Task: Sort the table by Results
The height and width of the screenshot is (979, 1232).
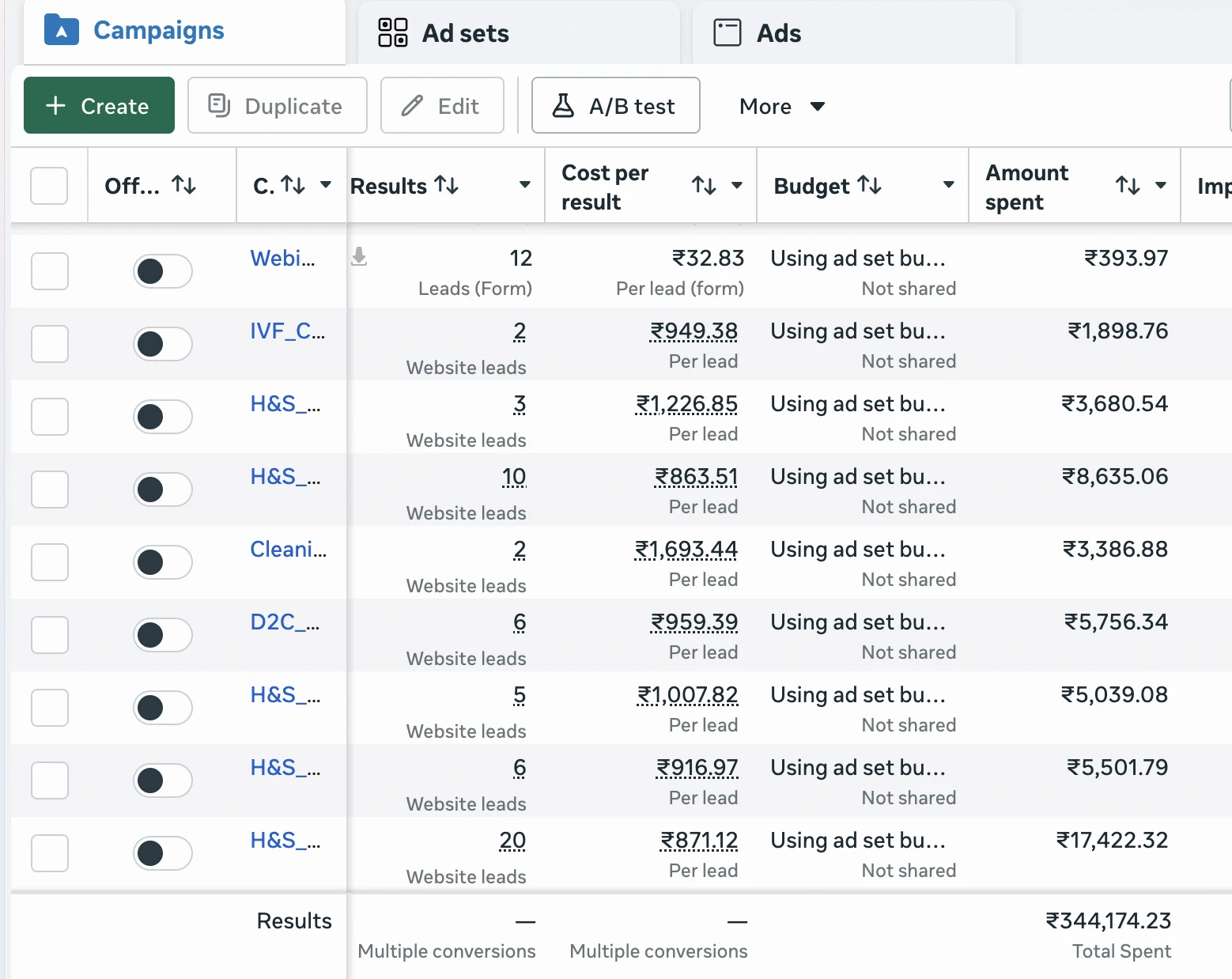Action: coord(447,185)
